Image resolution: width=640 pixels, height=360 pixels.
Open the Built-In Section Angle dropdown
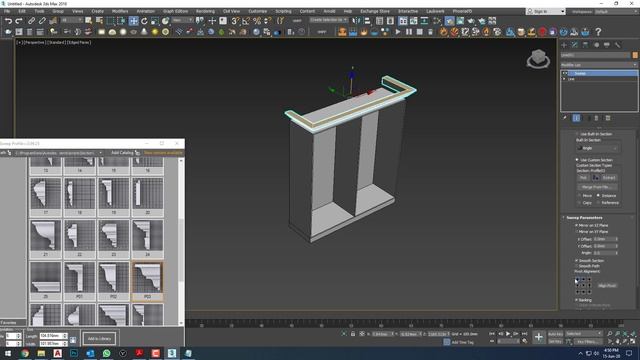[598, 148]
